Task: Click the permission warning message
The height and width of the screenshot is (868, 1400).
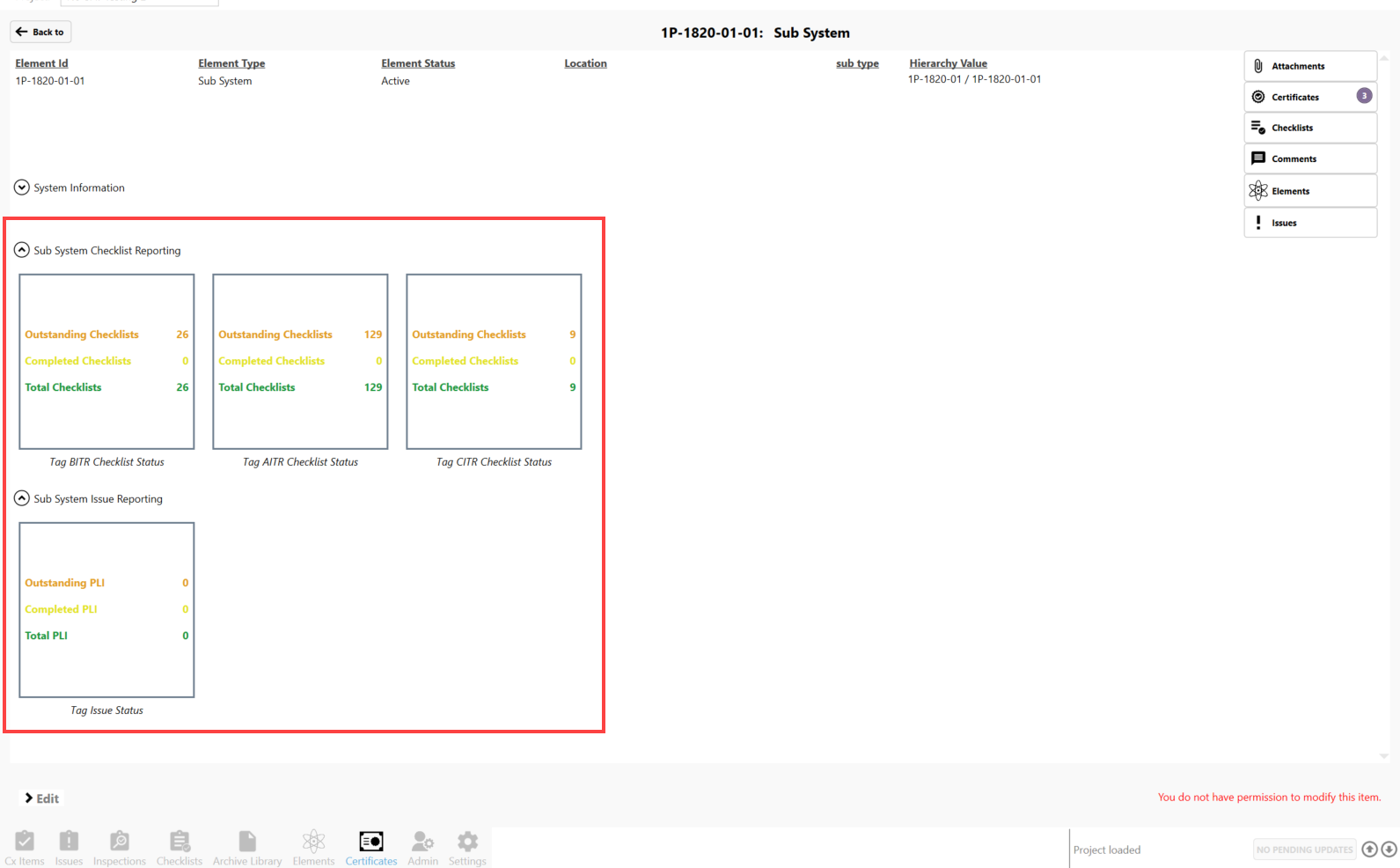Action: (1269, 798)
